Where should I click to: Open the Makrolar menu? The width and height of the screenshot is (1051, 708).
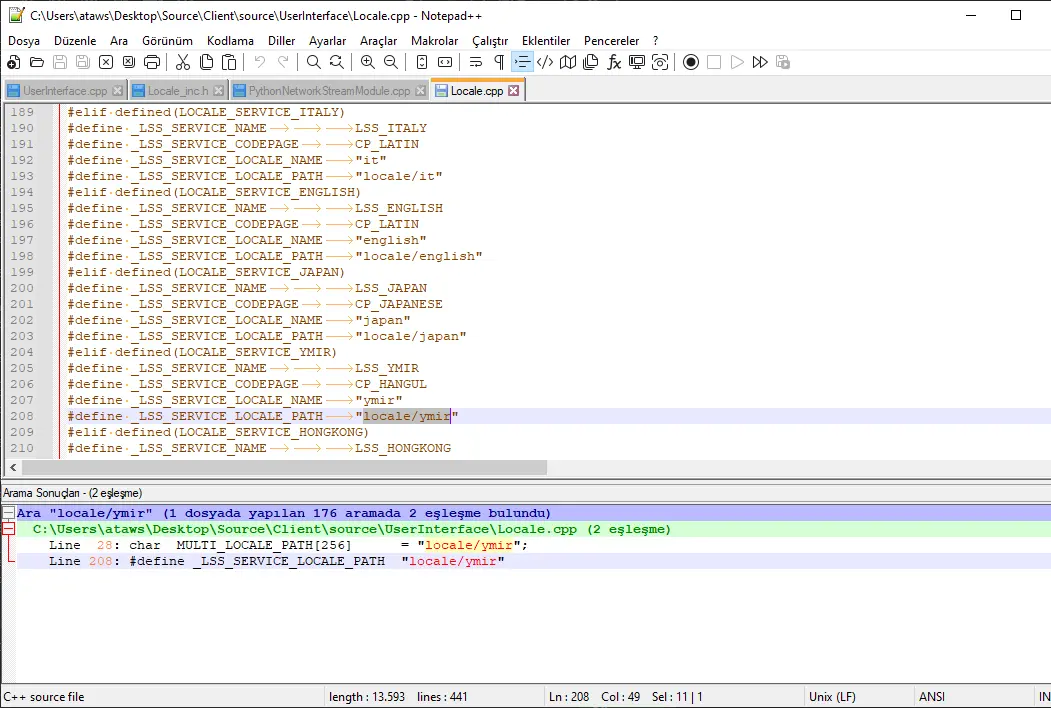(x=434, y=41)
